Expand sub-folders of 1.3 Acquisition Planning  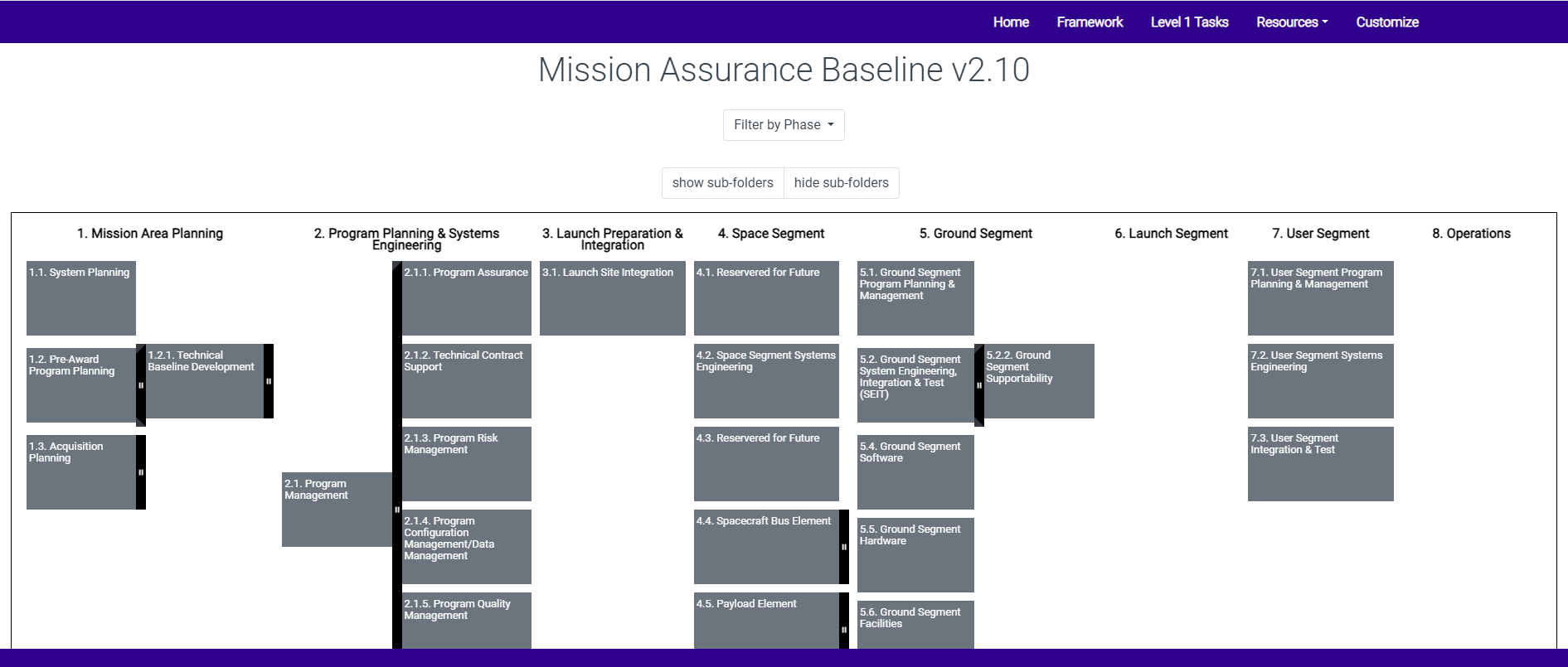pos(141,472)
